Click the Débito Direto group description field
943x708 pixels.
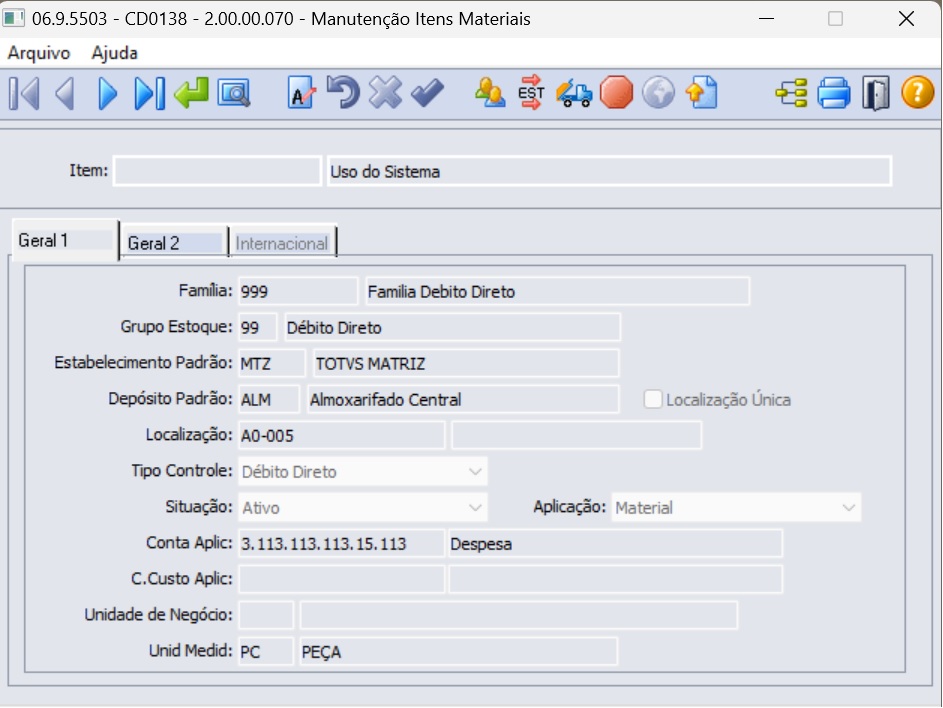452,327
